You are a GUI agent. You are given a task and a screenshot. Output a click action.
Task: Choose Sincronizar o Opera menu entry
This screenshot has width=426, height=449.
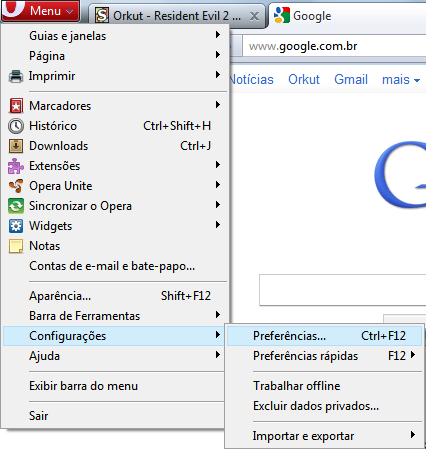tap(115, 206)
